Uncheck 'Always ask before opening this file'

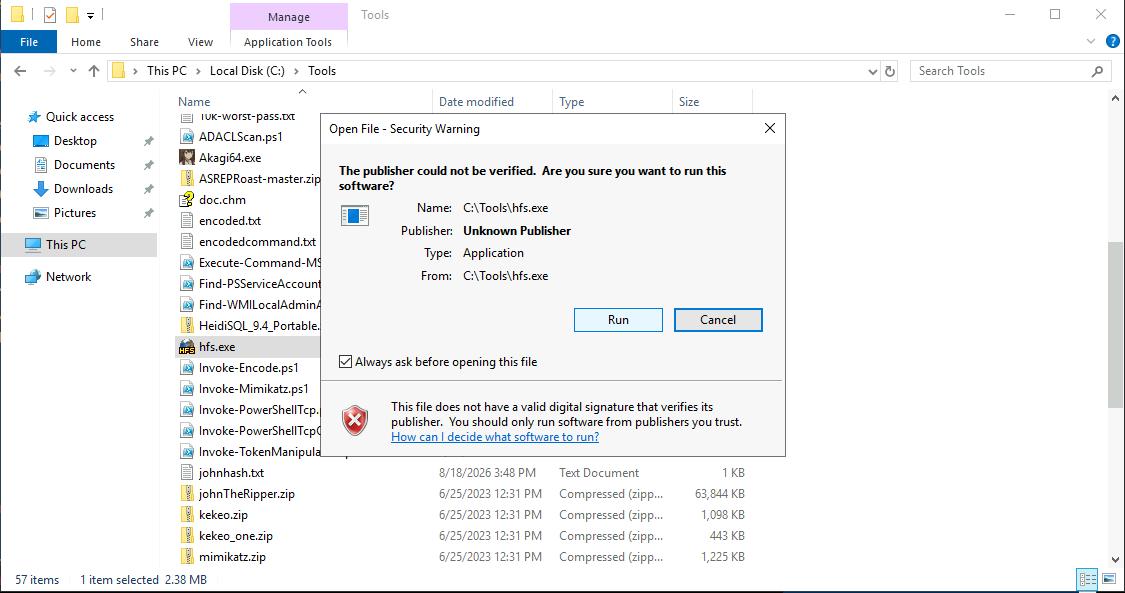pos(345,362)
